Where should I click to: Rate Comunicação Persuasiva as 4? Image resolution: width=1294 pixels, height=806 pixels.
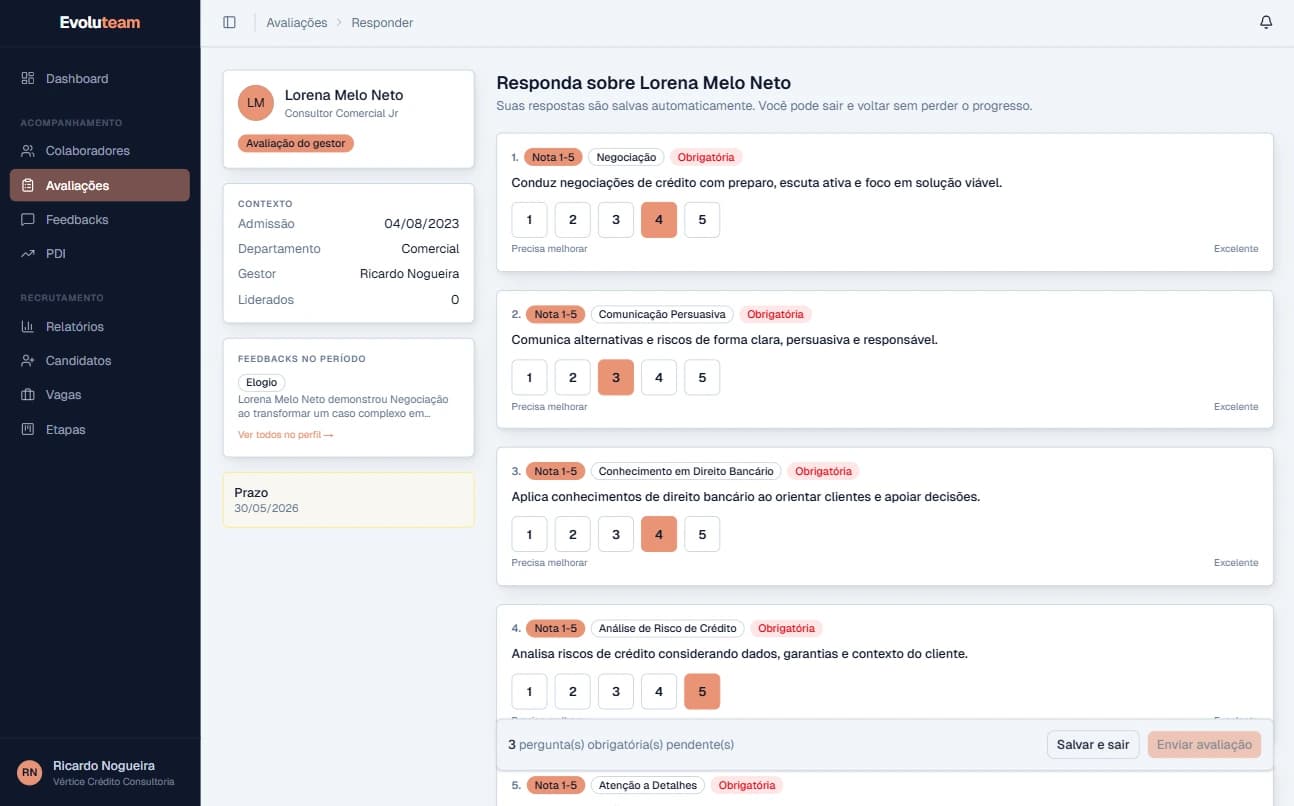[x=659, y=377]
